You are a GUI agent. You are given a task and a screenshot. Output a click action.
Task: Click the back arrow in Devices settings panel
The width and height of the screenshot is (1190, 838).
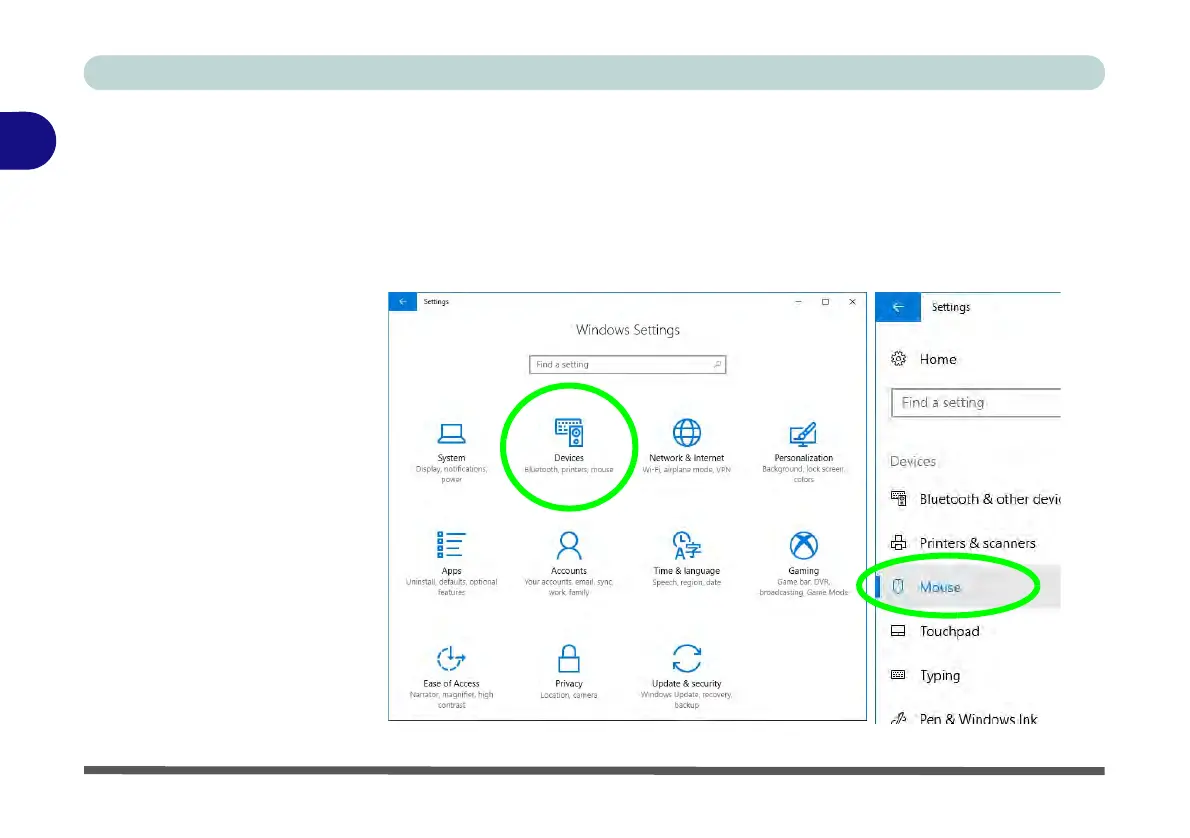[x=899, y=307]
